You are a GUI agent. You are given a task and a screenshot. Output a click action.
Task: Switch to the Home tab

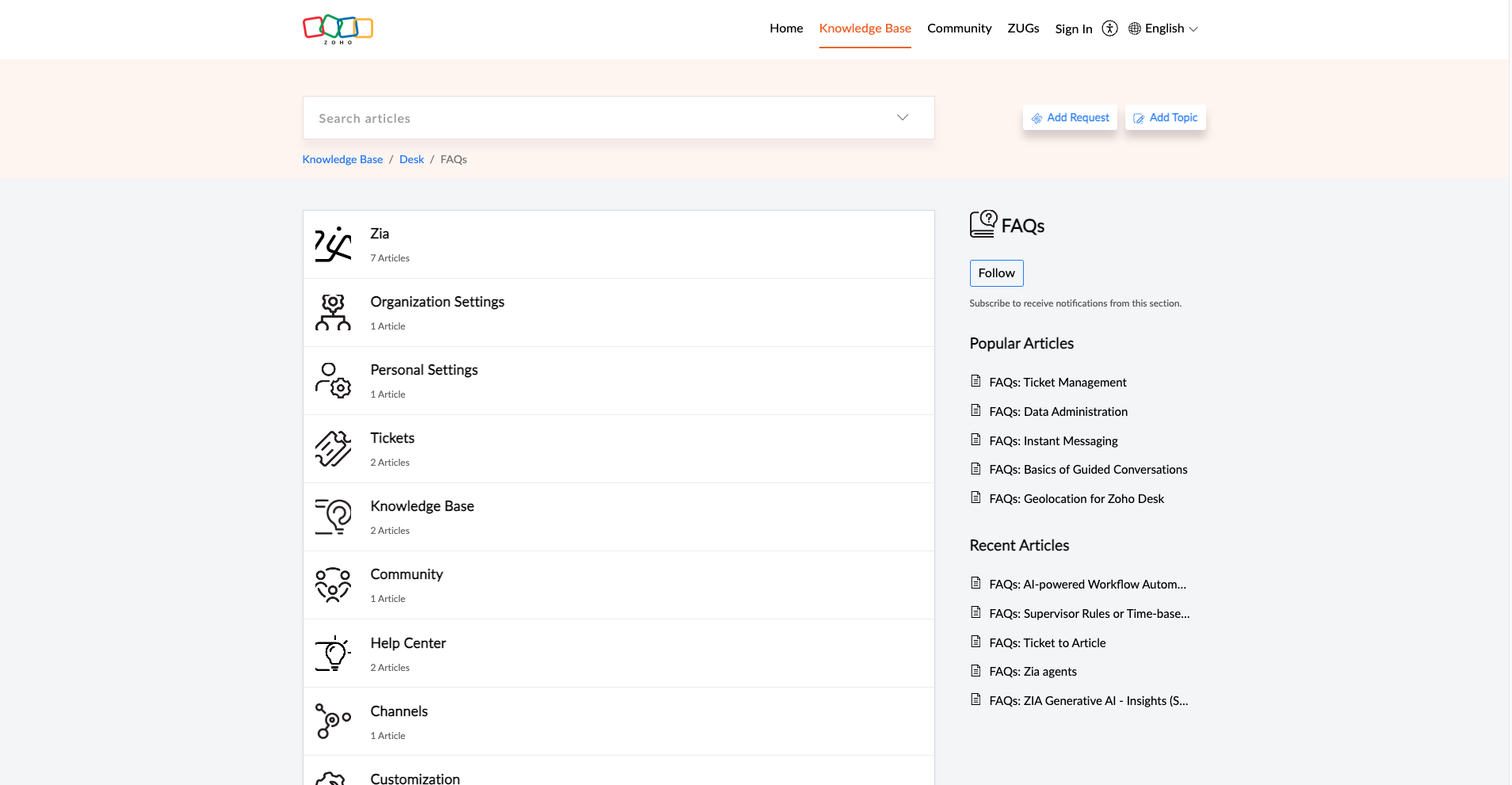[x=785, y=28]
